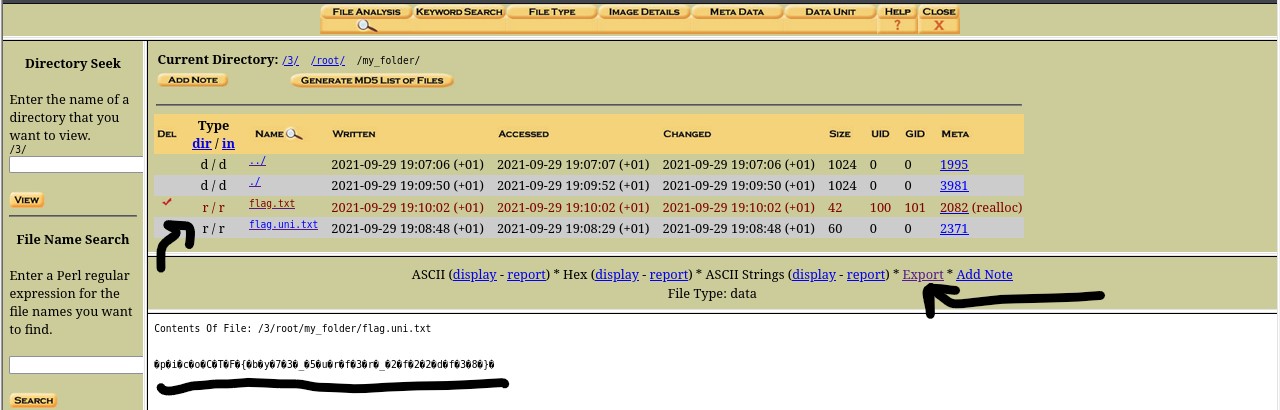Click flag.uni.txt size value 60

pos(835,229)
